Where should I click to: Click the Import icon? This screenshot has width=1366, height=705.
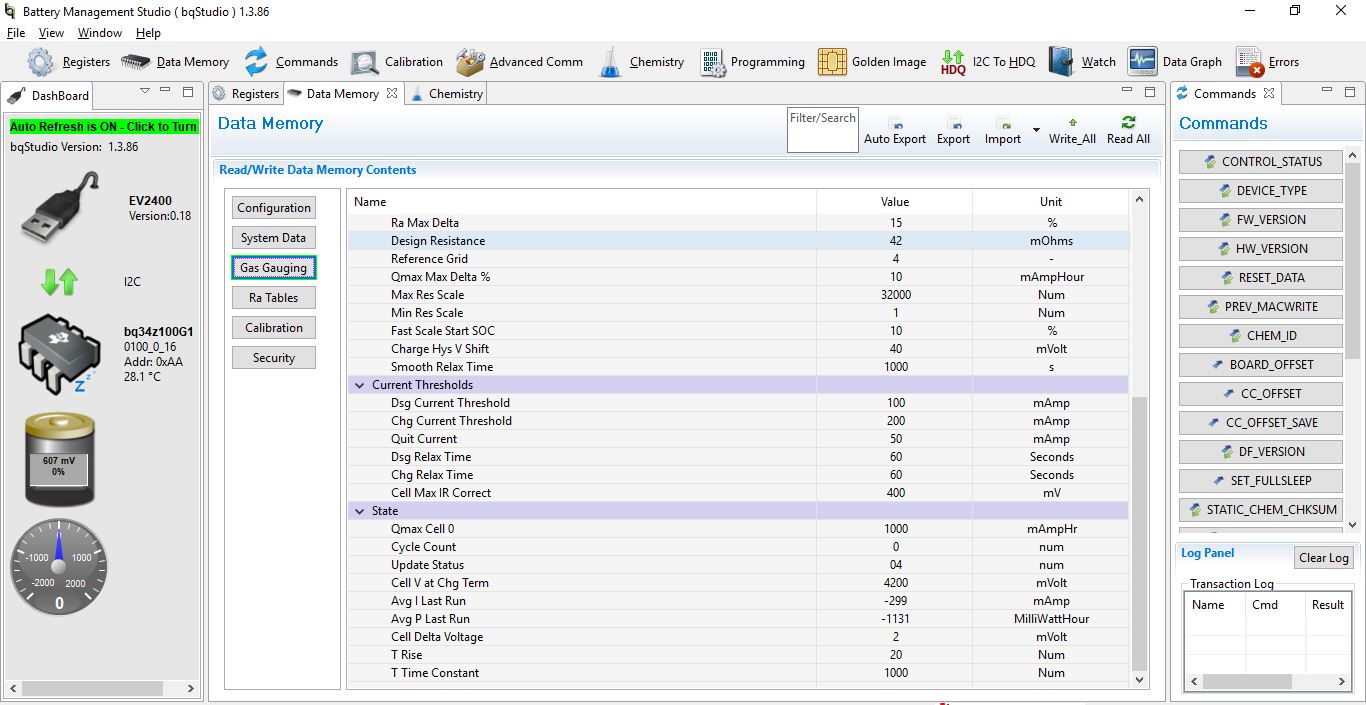tap(1003, 123)
